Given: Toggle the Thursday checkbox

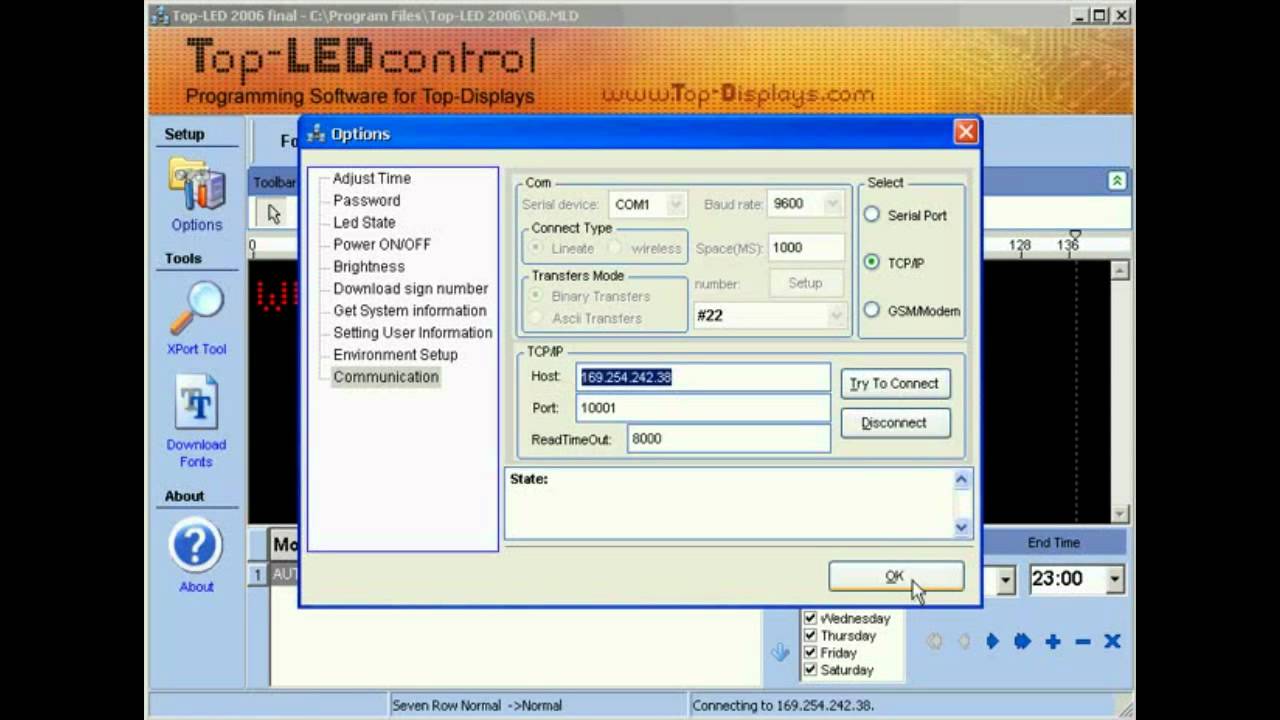Looking at the screenshot, I should [810, 635].
